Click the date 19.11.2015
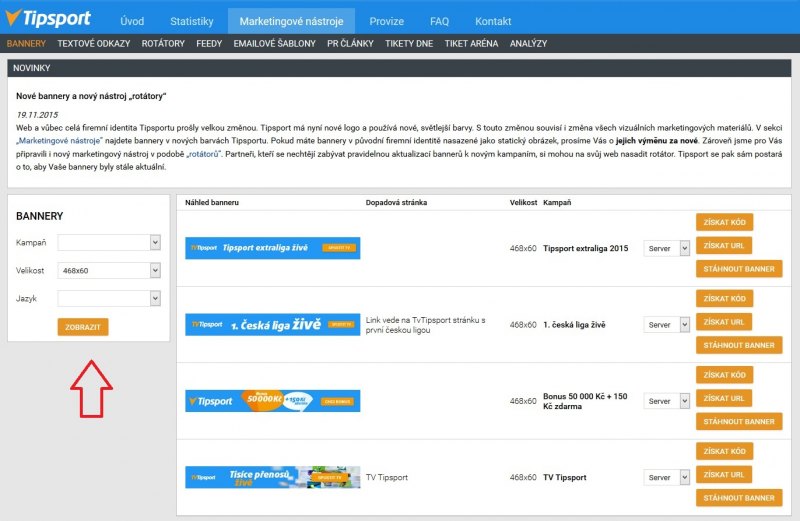Image resolution: width=800 pixels, height=521 pixels. 37,115
